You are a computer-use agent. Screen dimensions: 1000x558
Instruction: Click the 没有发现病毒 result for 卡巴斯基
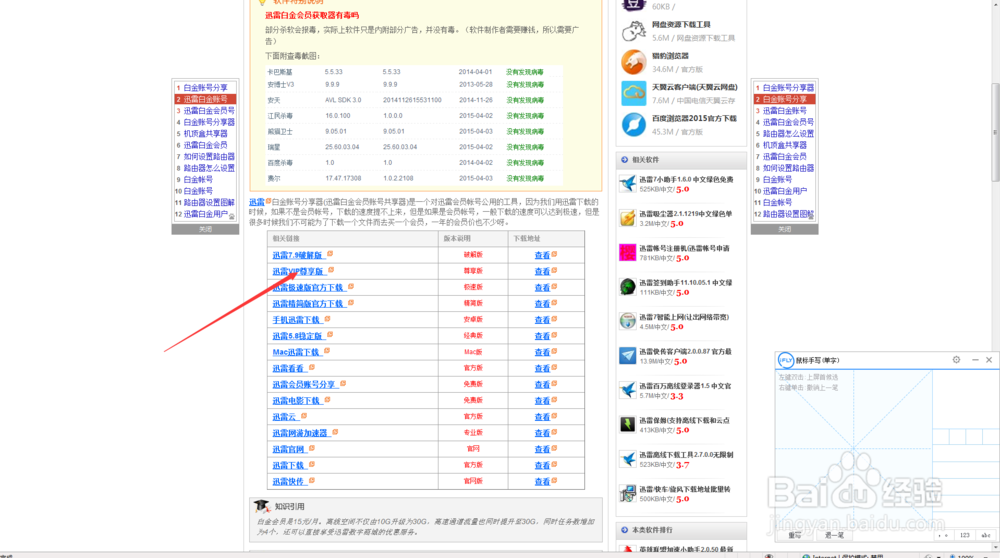point(525,72)
